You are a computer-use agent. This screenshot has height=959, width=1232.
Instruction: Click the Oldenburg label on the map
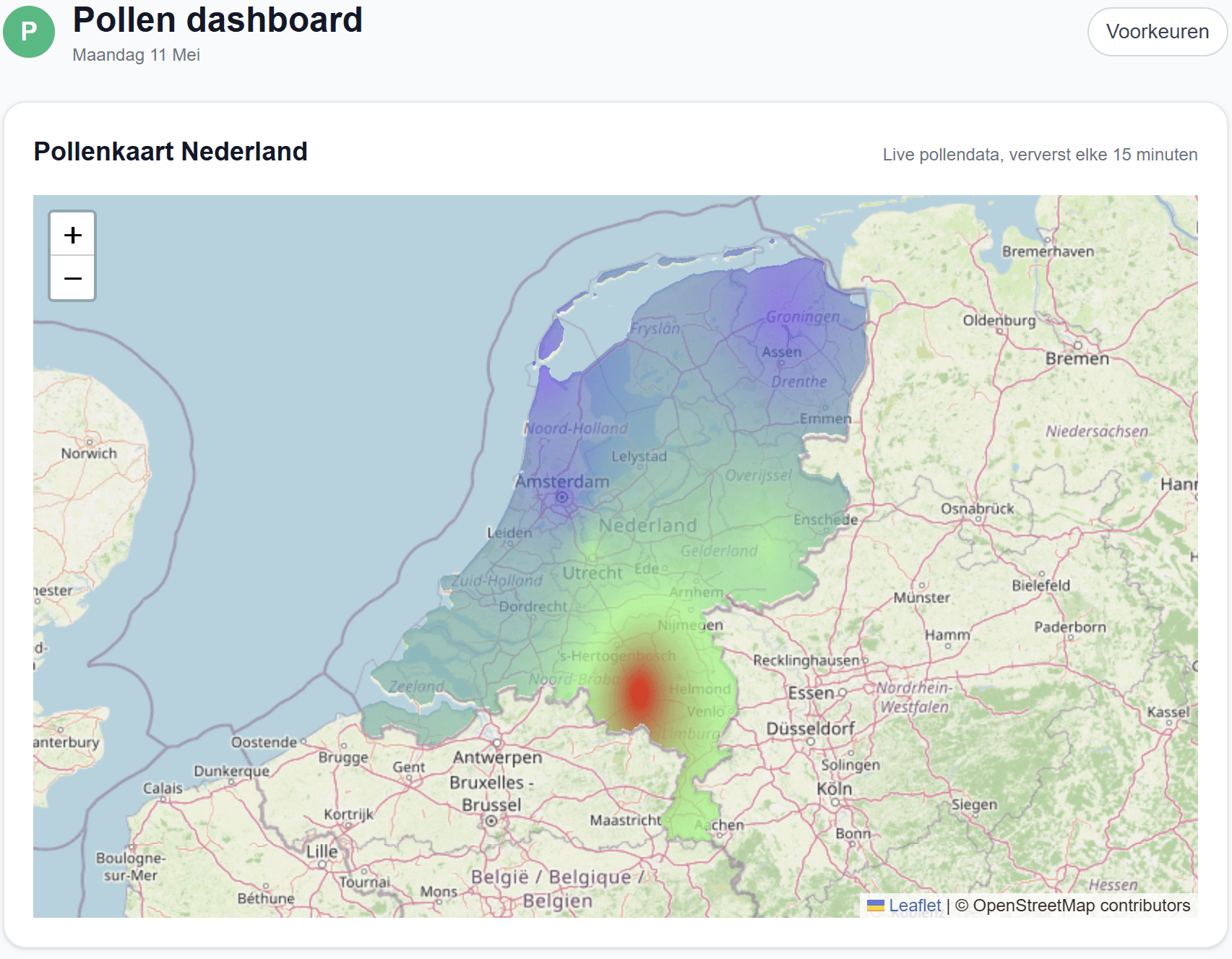point(999,320)
